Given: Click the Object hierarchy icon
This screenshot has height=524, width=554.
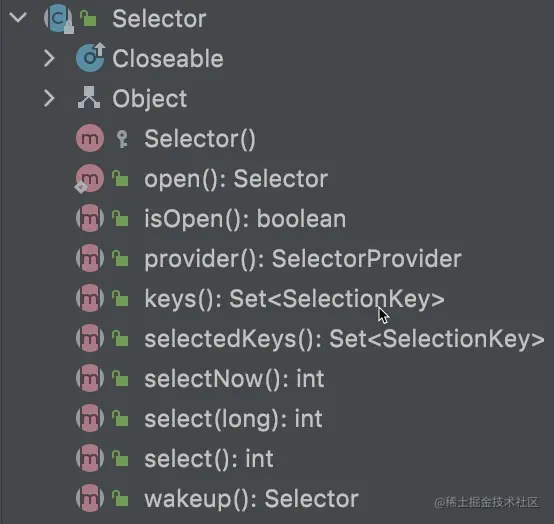Looking at the screenshot, I should [x=89, y=97].
